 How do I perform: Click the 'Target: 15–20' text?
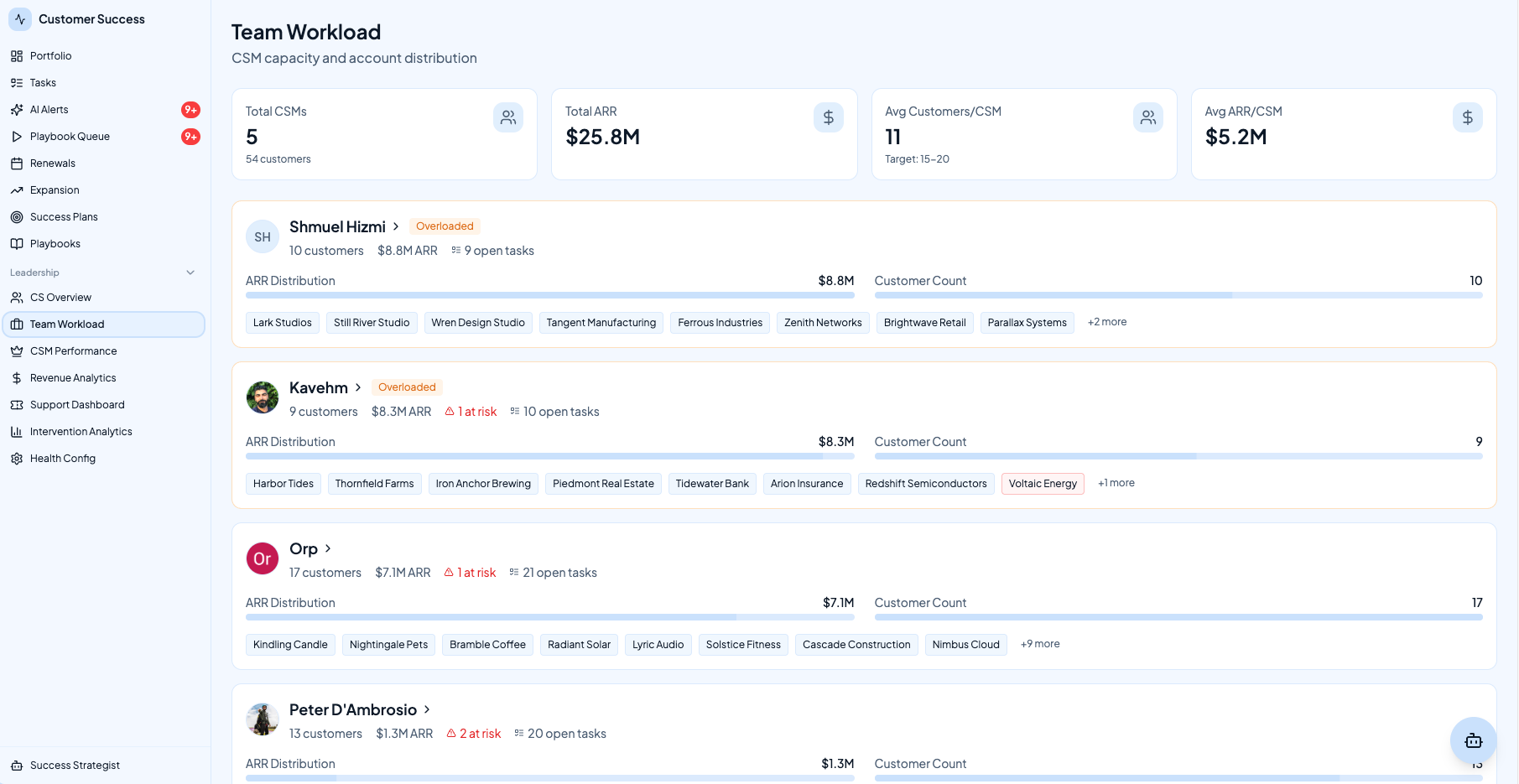click(918, 159)
